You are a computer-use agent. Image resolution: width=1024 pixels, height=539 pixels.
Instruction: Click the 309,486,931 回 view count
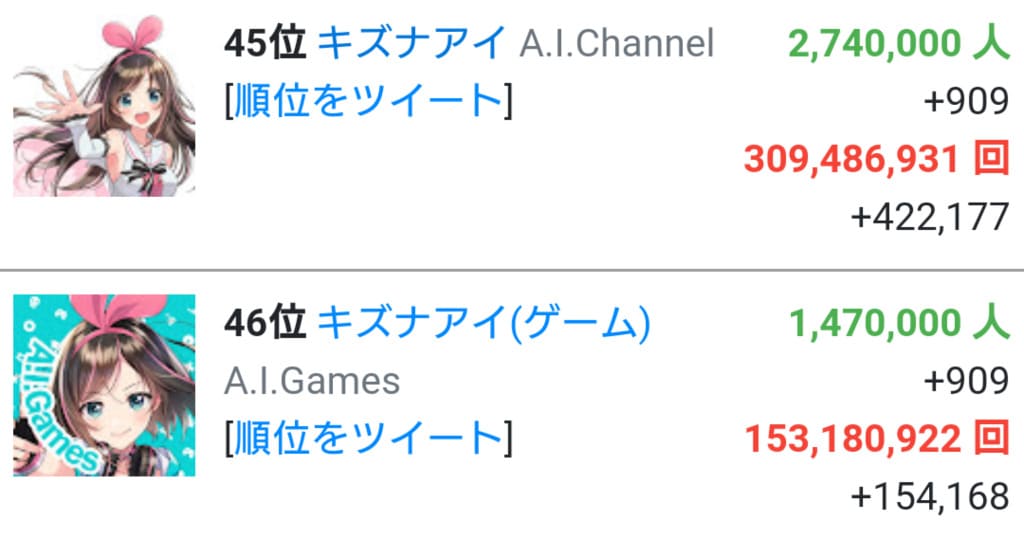point(876,159)
